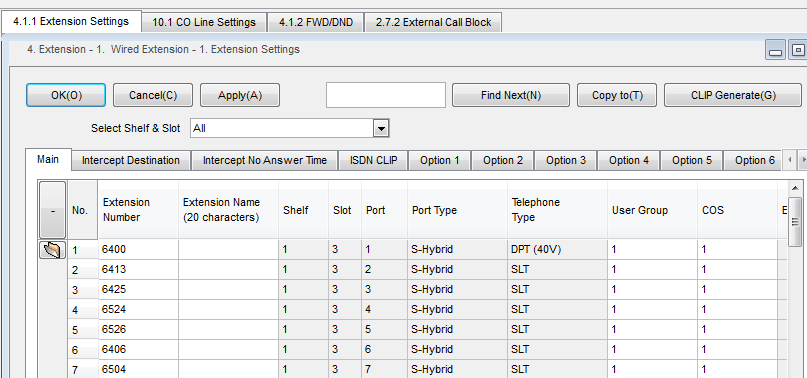Select 4.1.1 Extension Settings tab

(71, 22)
